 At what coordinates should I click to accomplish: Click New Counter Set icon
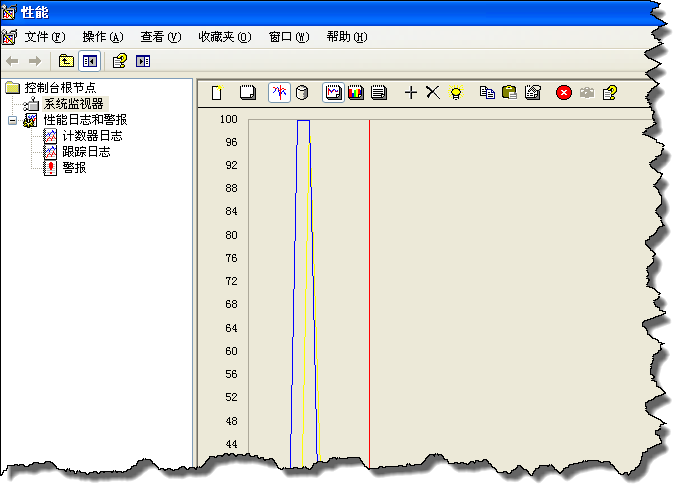click(x=217, y=93)
